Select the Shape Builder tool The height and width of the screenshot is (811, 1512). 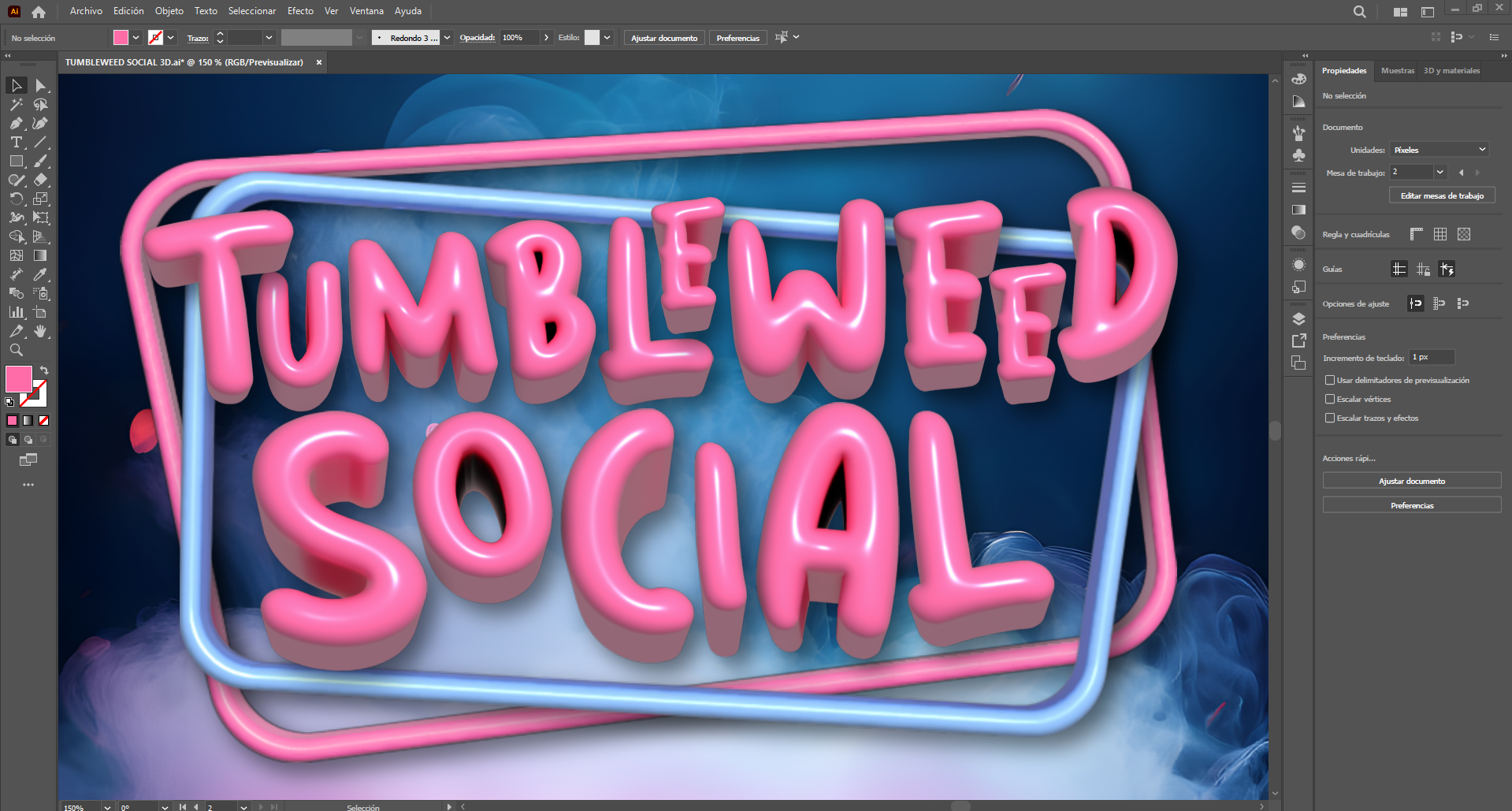[16, 236]
